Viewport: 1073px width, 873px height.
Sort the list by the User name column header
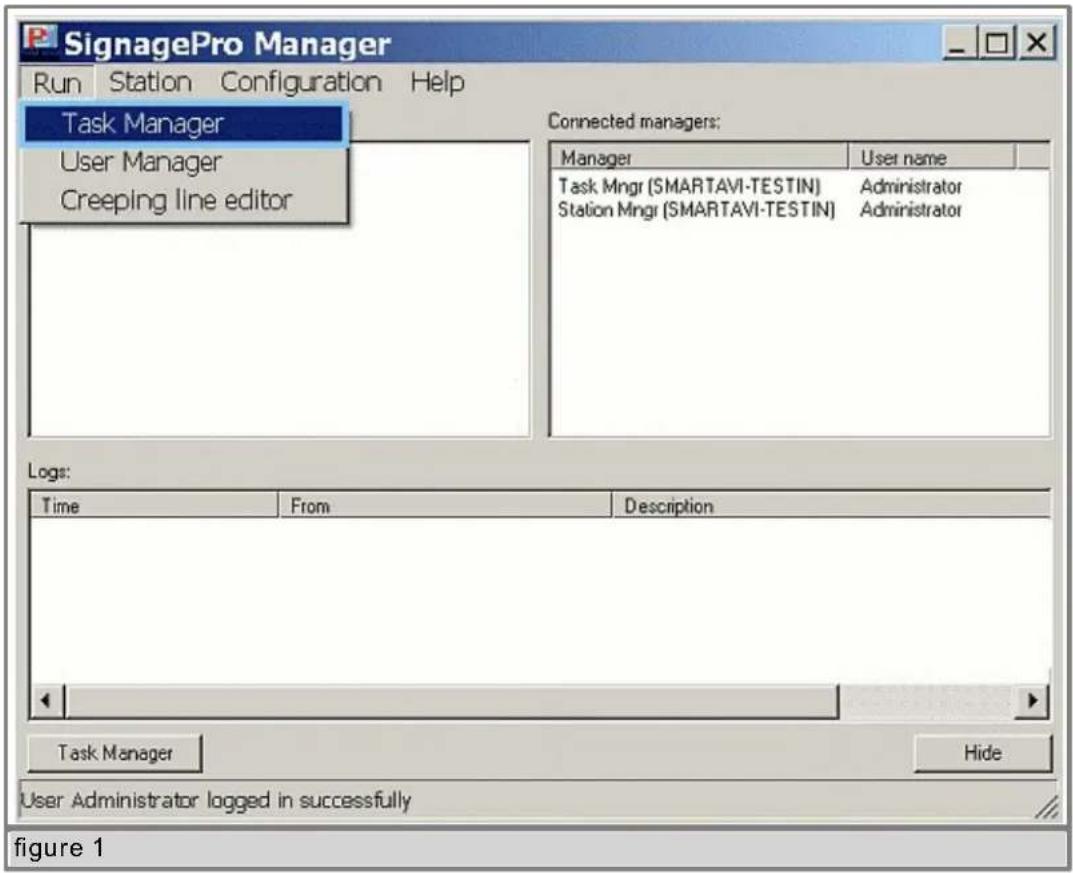(x=932, y=157)
